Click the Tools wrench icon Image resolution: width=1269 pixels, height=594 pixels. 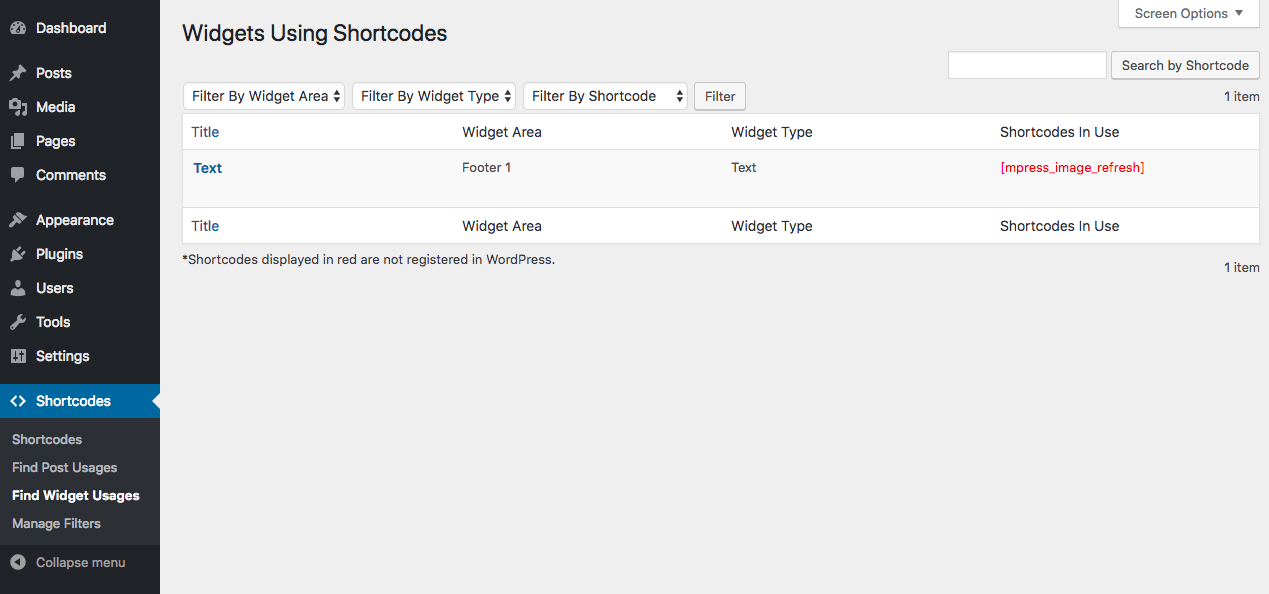[x=18, y=322]
